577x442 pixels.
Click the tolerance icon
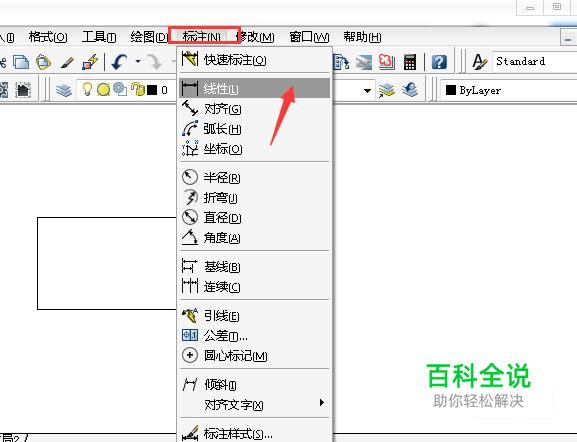click(190, 335)
